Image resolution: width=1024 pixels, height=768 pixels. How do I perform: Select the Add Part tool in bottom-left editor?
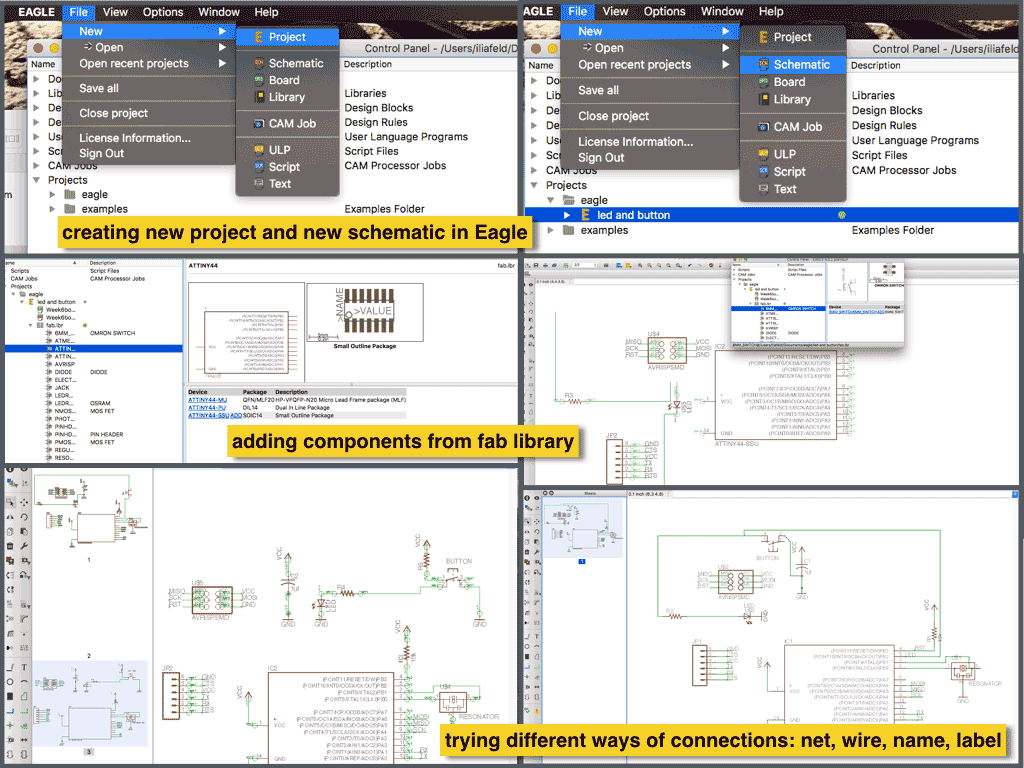click(10, 561)
